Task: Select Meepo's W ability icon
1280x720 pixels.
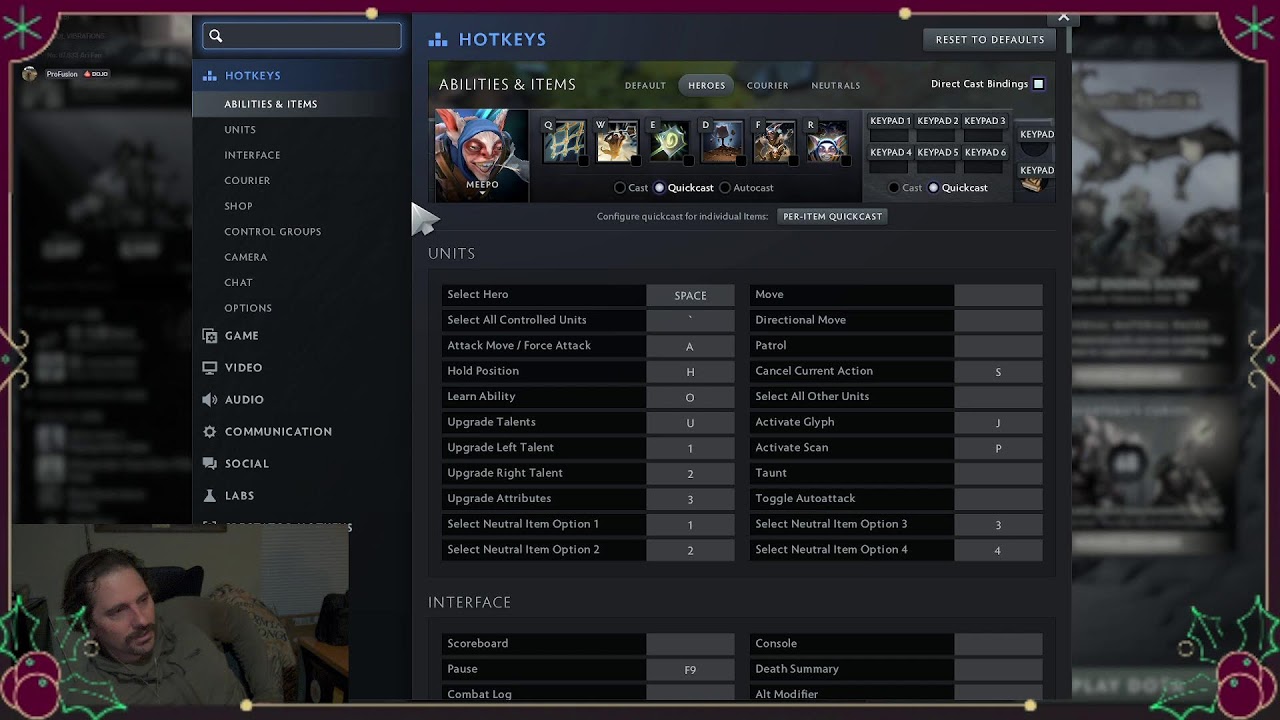Action: (616, 142)
